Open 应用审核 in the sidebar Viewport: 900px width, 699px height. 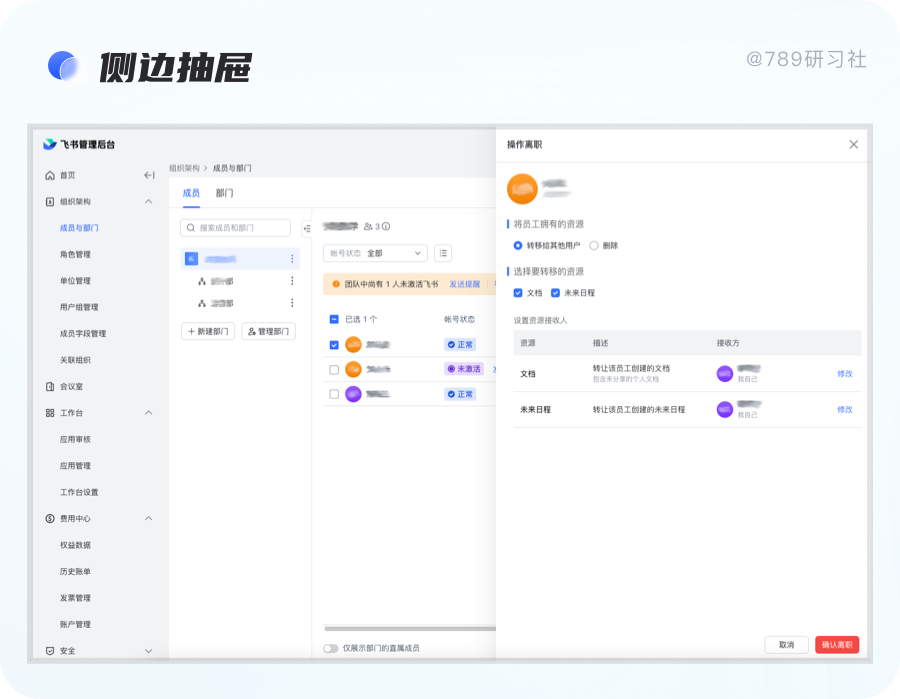pyautogui.click(x=75, y=439)
